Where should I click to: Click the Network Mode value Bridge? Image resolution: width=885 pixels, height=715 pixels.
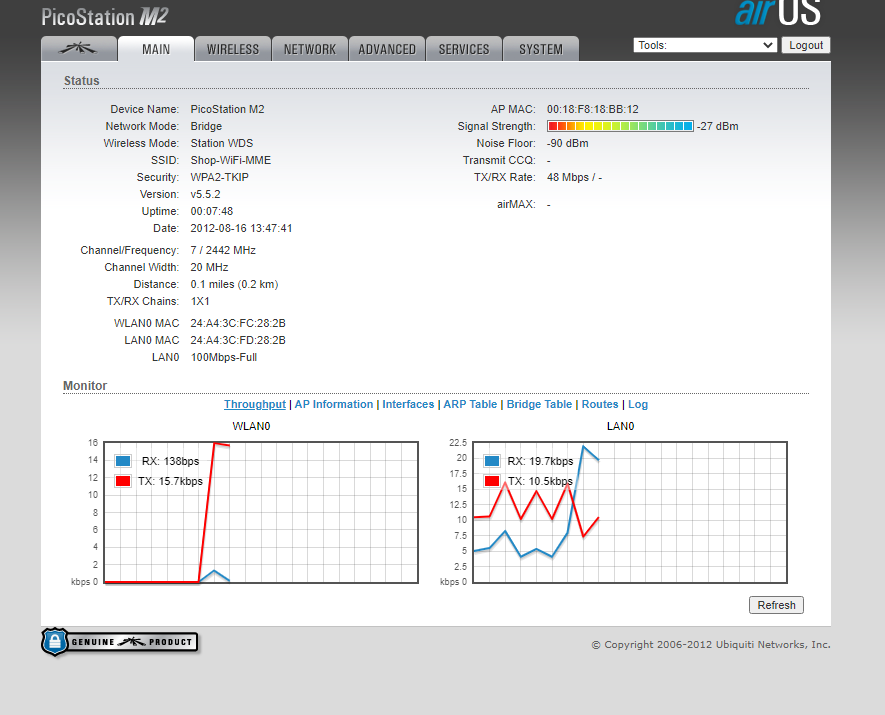206,126
